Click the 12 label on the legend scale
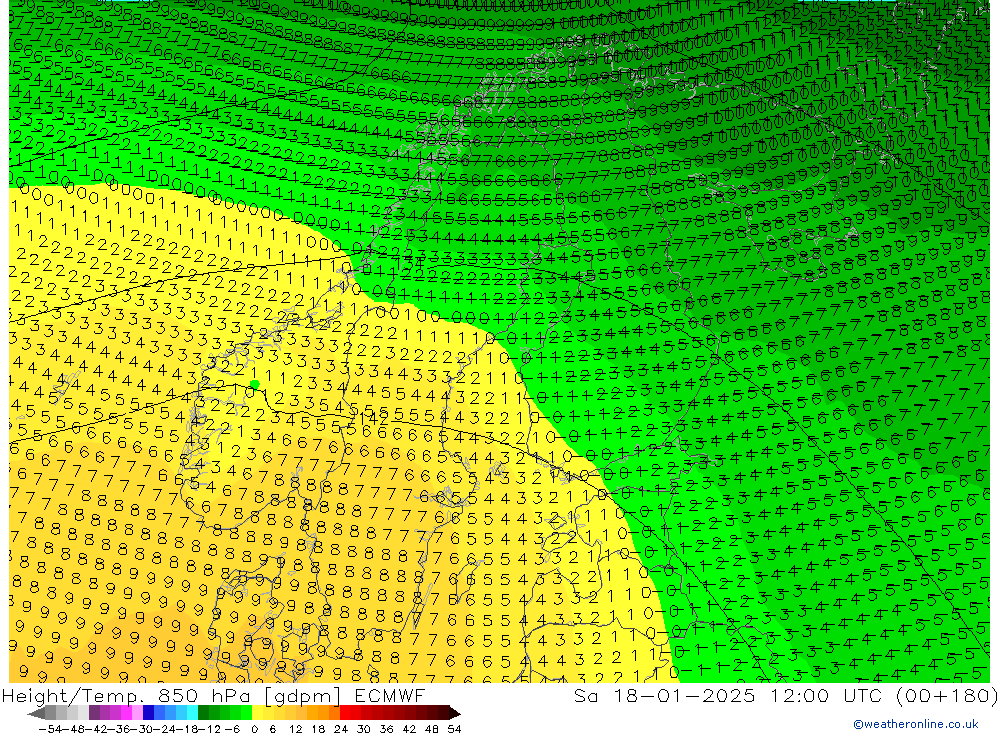Viewport: 1000px width, 733px height. coord(295,729)
